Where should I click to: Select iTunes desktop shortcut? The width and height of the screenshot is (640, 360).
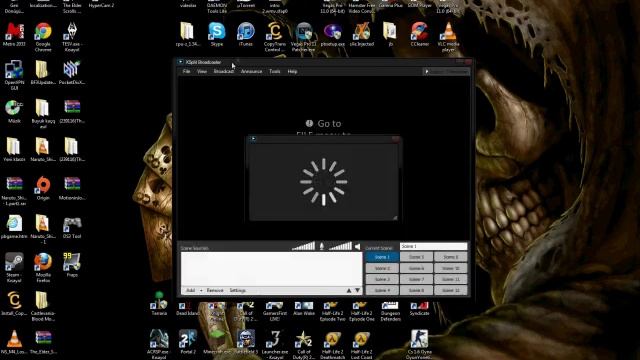pos(246,34)
